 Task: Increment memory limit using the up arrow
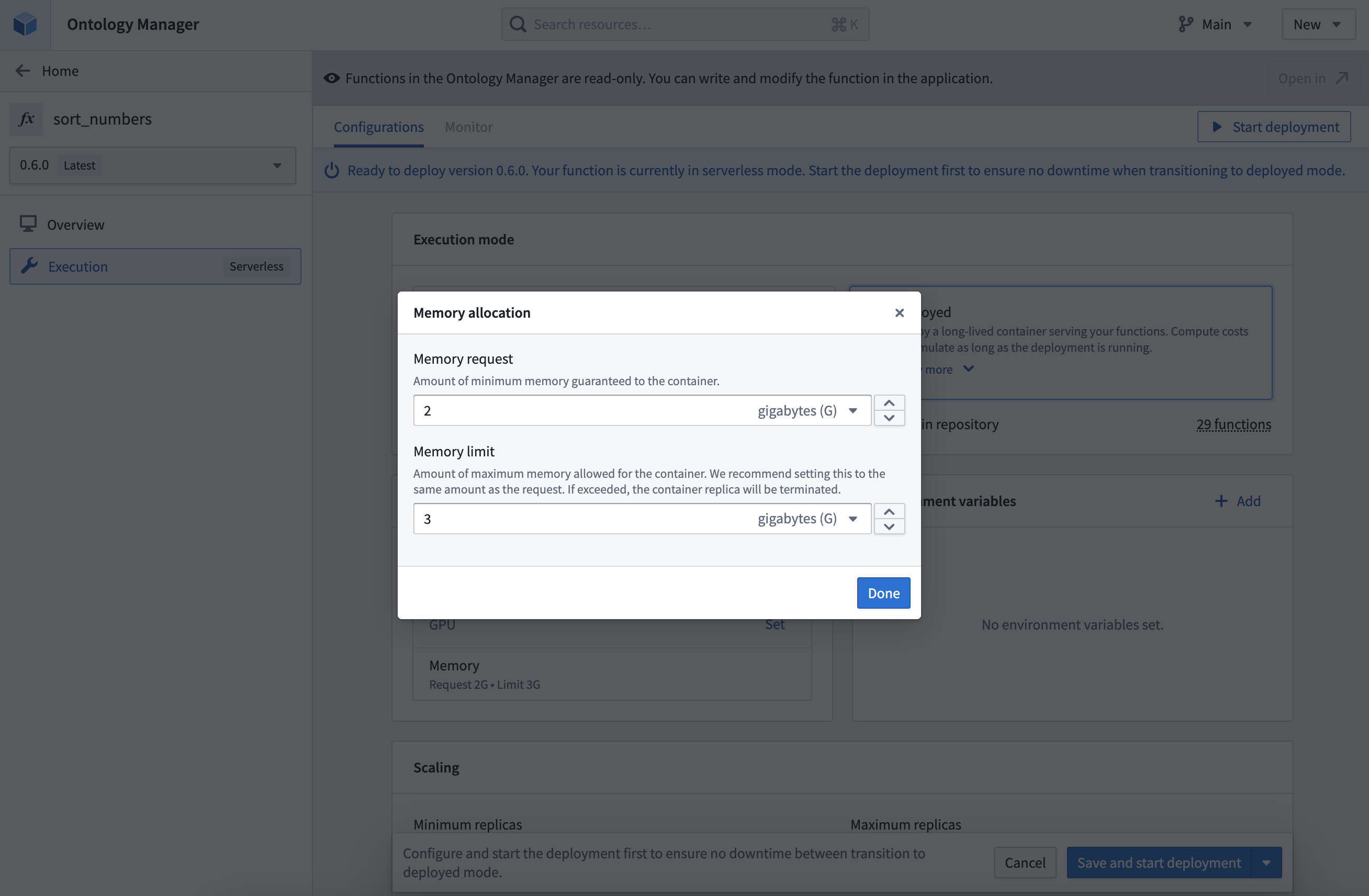tap(889, 511)
